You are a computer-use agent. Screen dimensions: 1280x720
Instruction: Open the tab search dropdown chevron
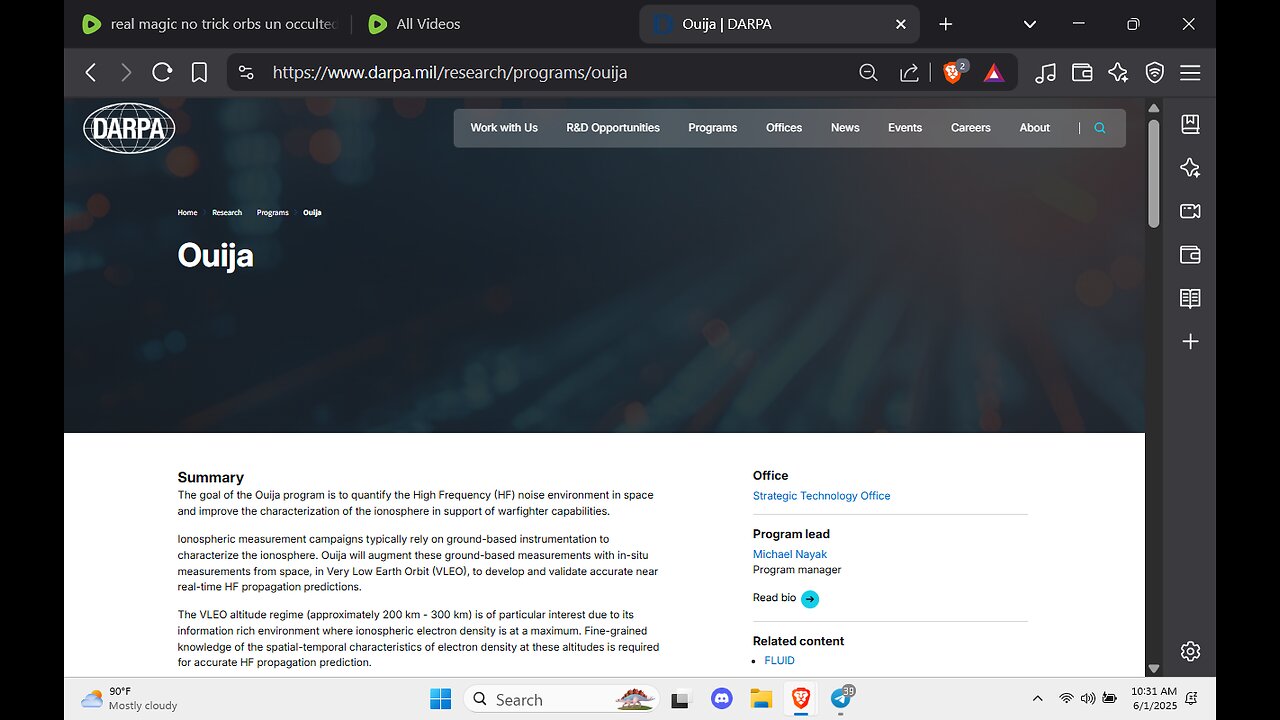tap(1029, 24)
